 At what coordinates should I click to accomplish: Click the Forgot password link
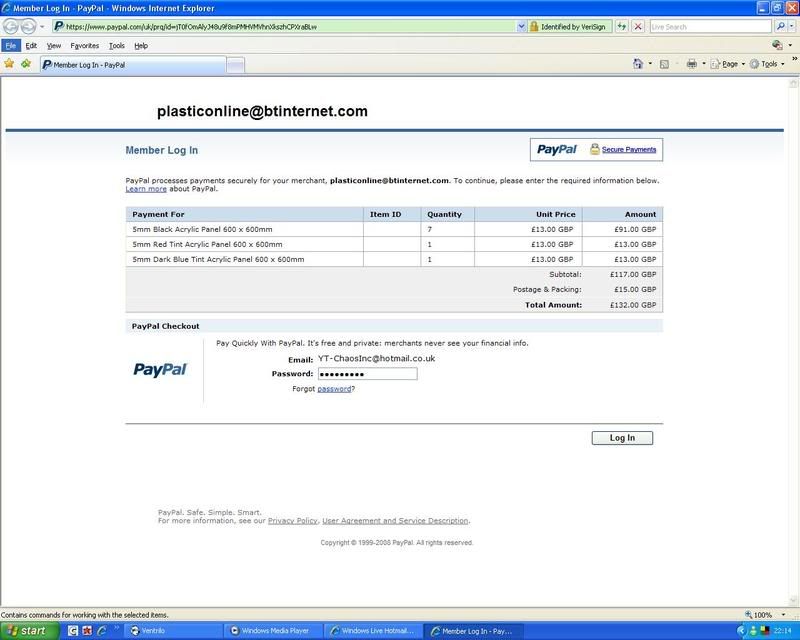[334, 389]
